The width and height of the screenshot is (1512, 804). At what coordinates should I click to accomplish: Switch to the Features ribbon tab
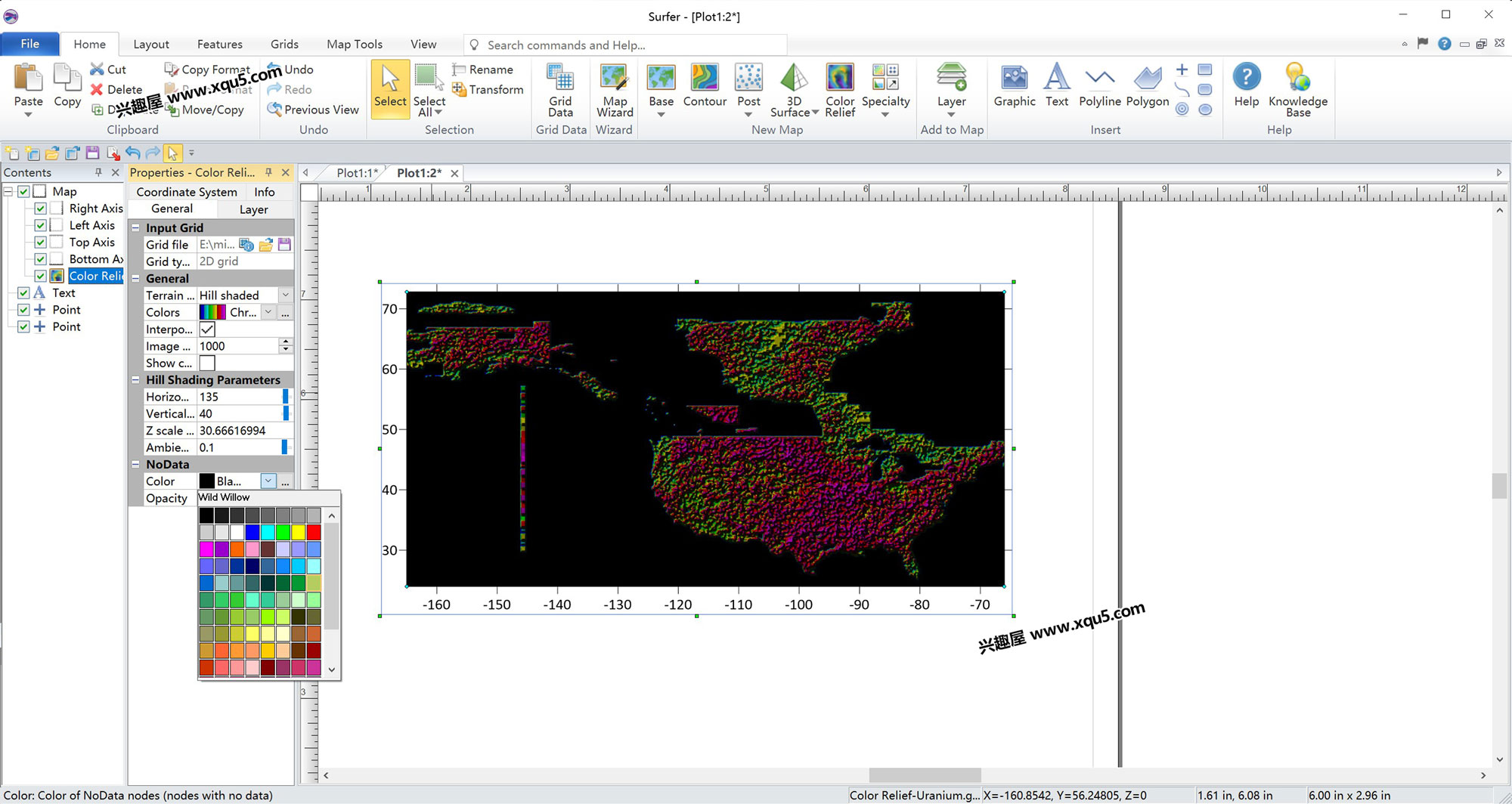(x=220, y=45)
